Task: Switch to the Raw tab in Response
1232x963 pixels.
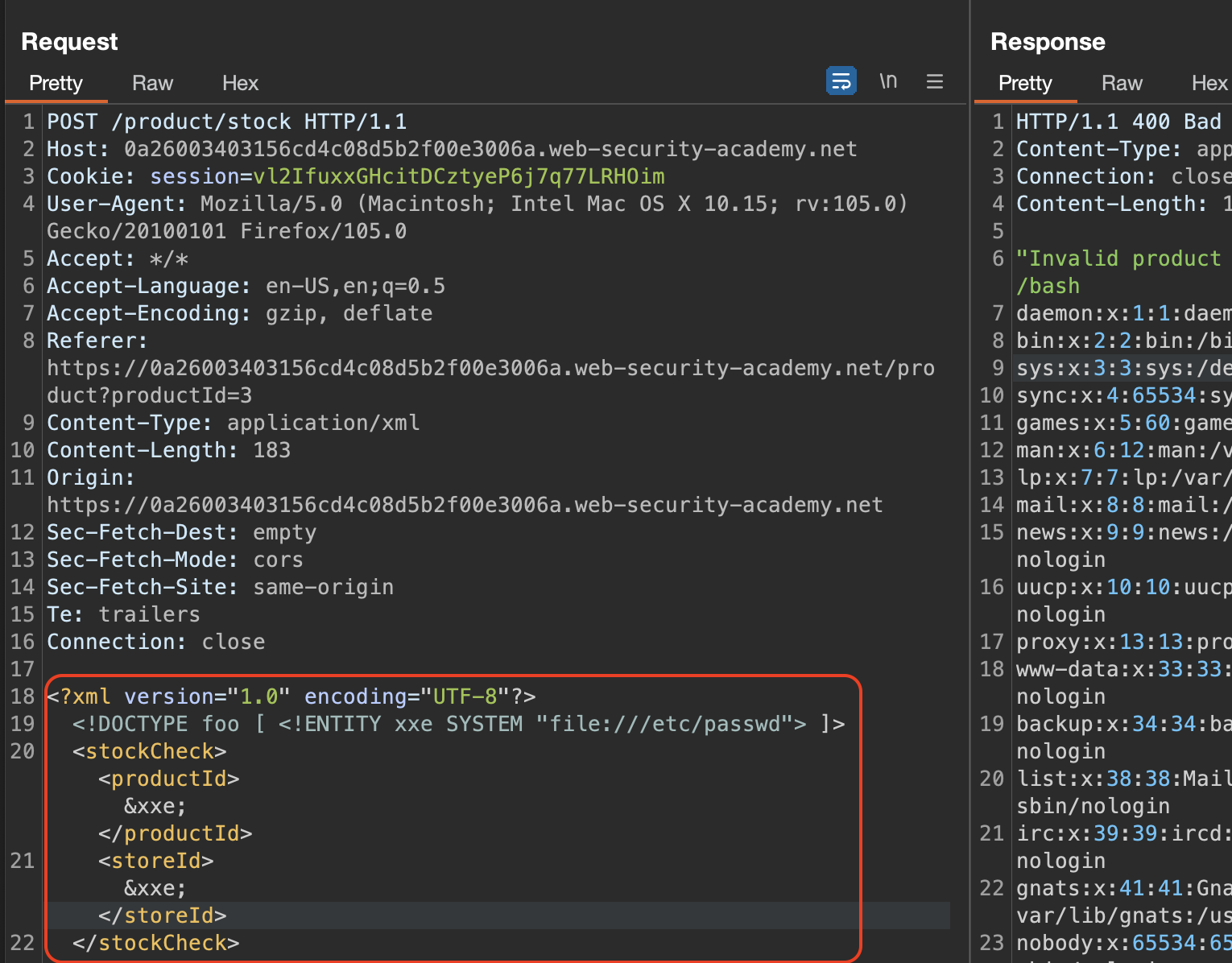Action: (x=1122, y=84)
